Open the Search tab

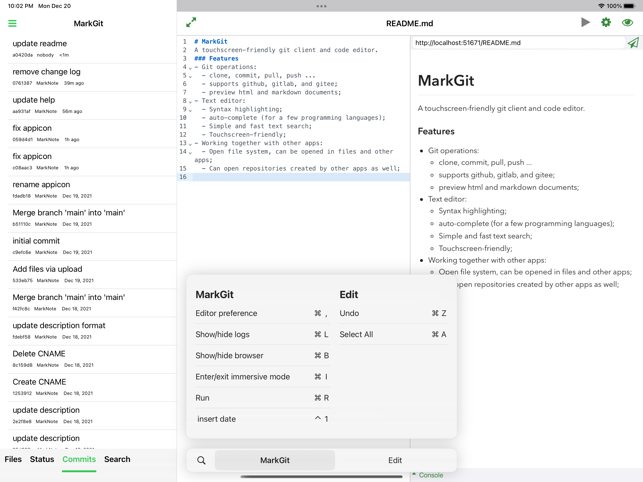117,459
